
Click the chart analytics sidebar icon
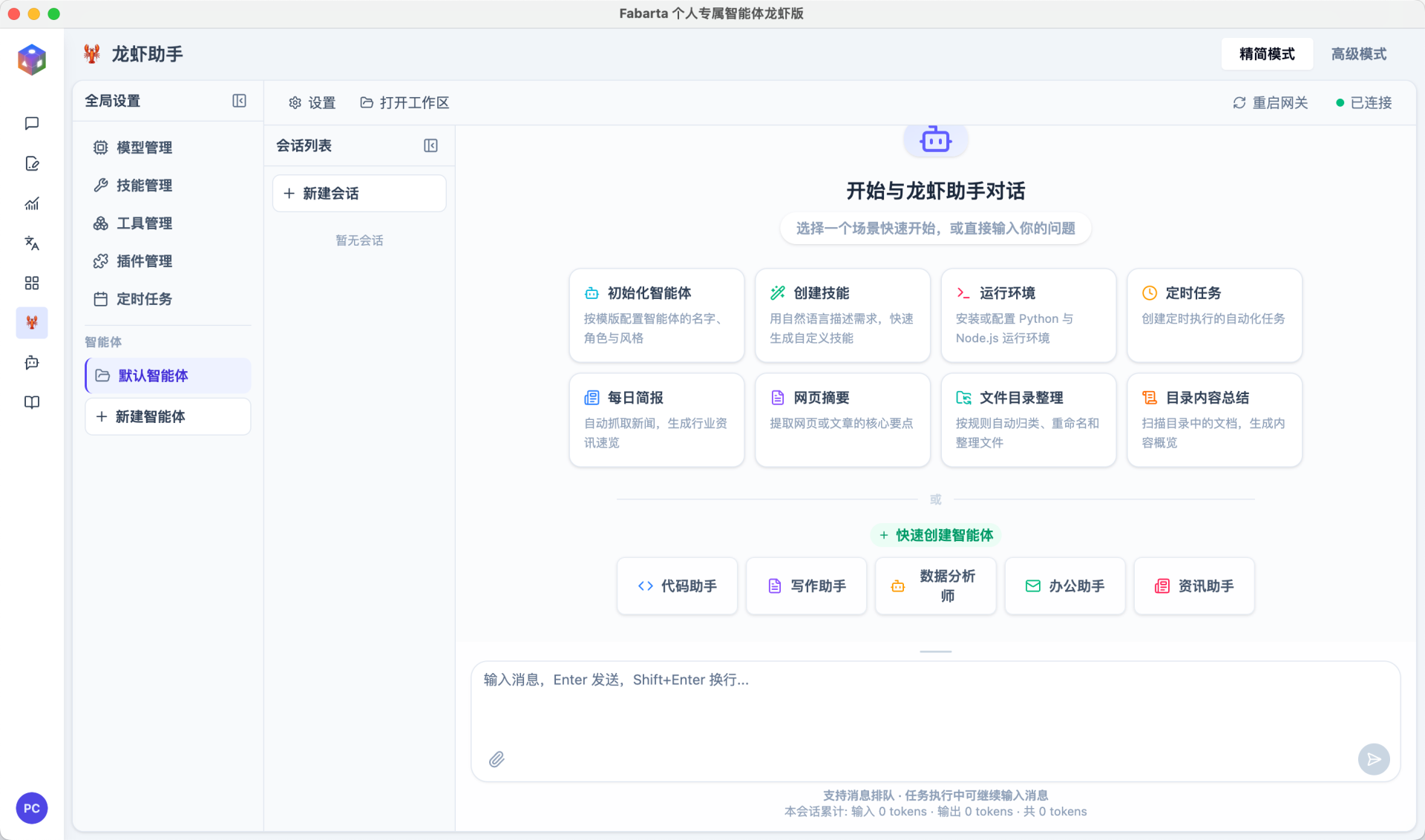pyautogui.click(x=32, y=203)
